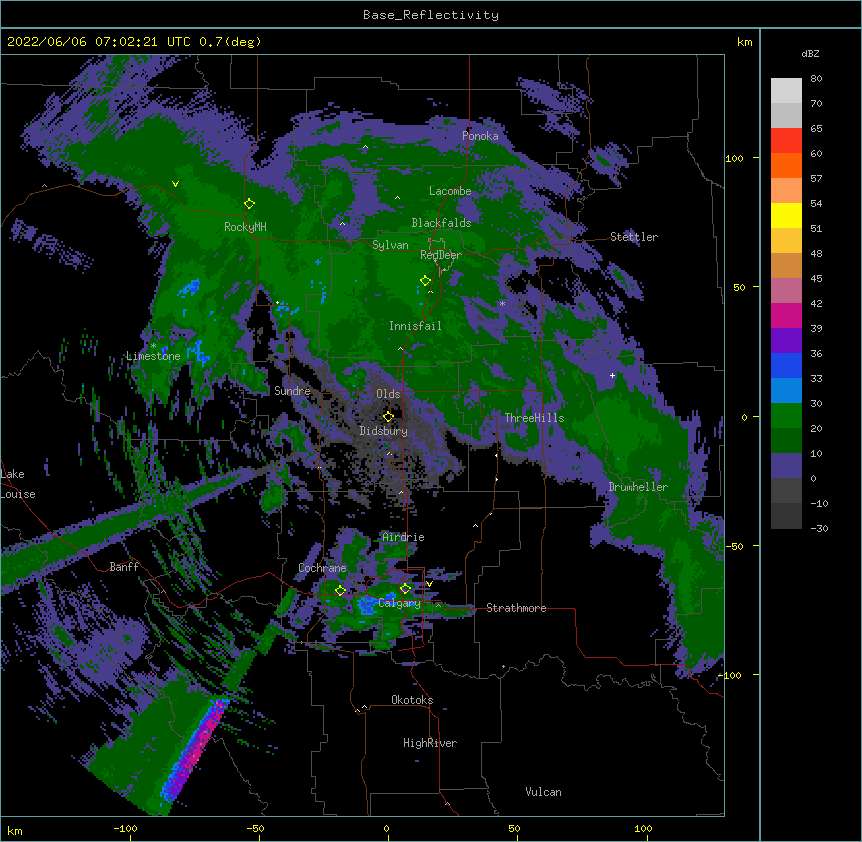This screenshot has width=862, height=842.
Task: Select the Ponoka city label
Action: click(480, 136)
